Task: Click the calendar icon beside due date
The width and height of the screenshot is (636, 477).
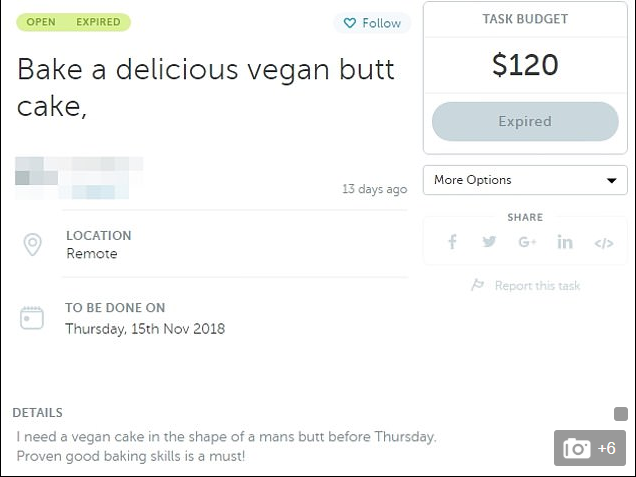Action: click(x=32, y=318)
